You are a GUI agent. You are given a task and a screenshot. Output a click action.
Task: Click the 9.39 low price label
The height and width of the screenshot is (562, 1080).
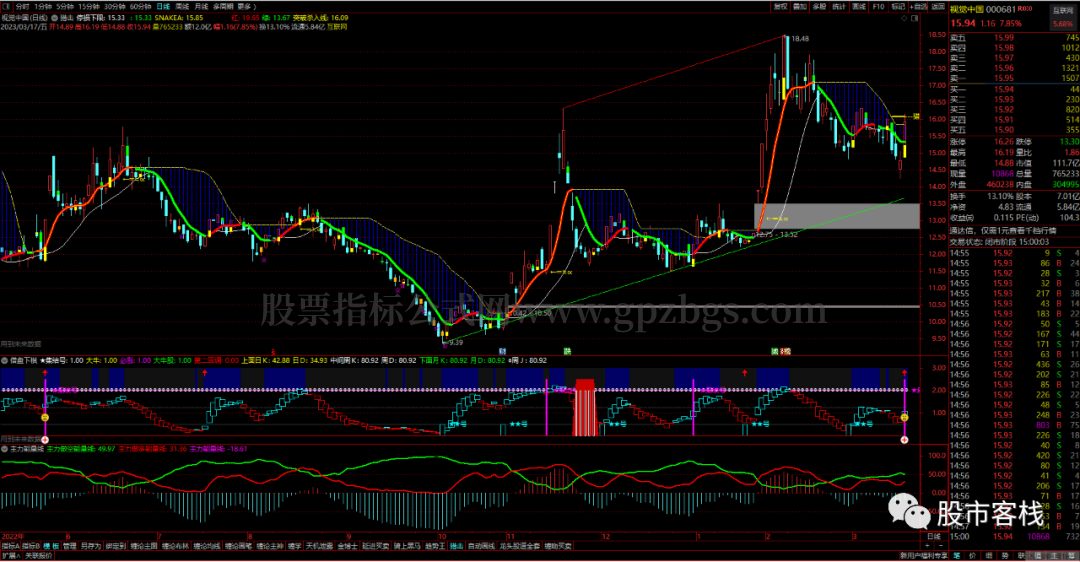tap(455, 342)
